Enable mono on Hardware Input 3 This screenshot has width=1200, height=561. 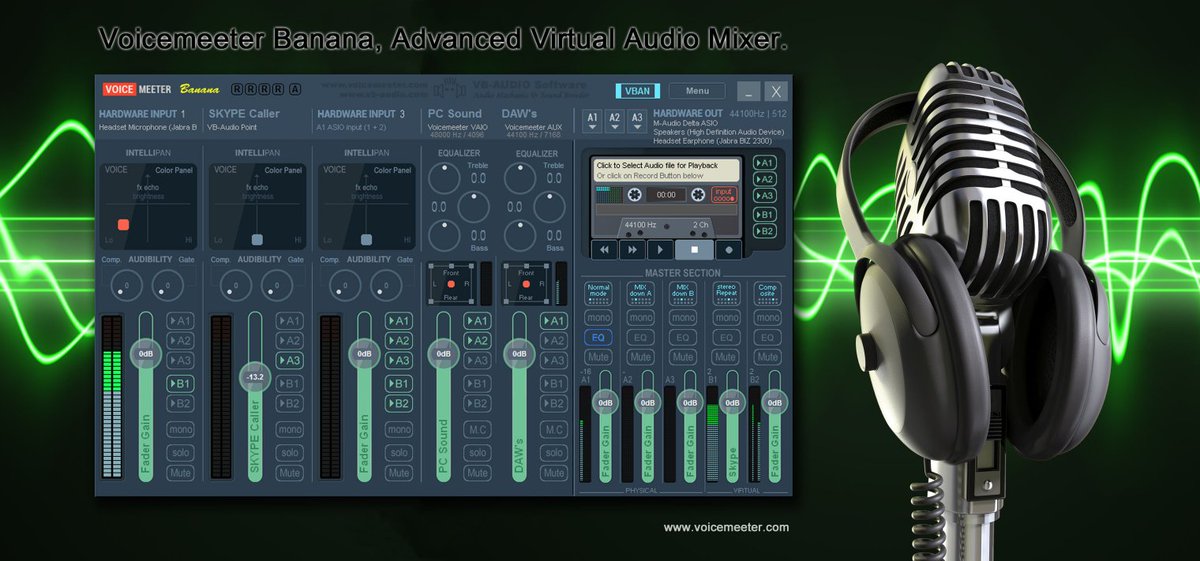398,430
